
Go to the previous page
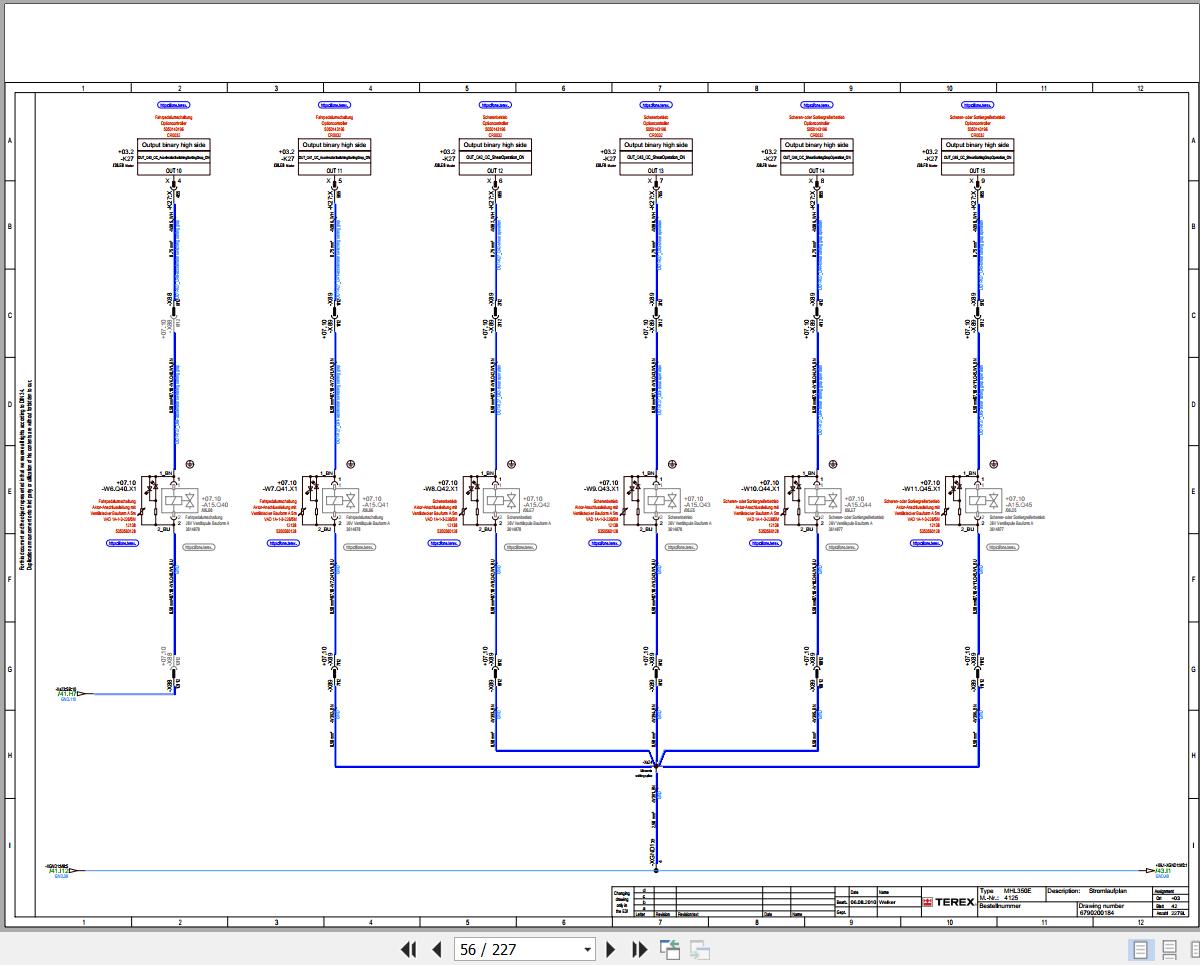pyautogui.click(x=437, y=949)
